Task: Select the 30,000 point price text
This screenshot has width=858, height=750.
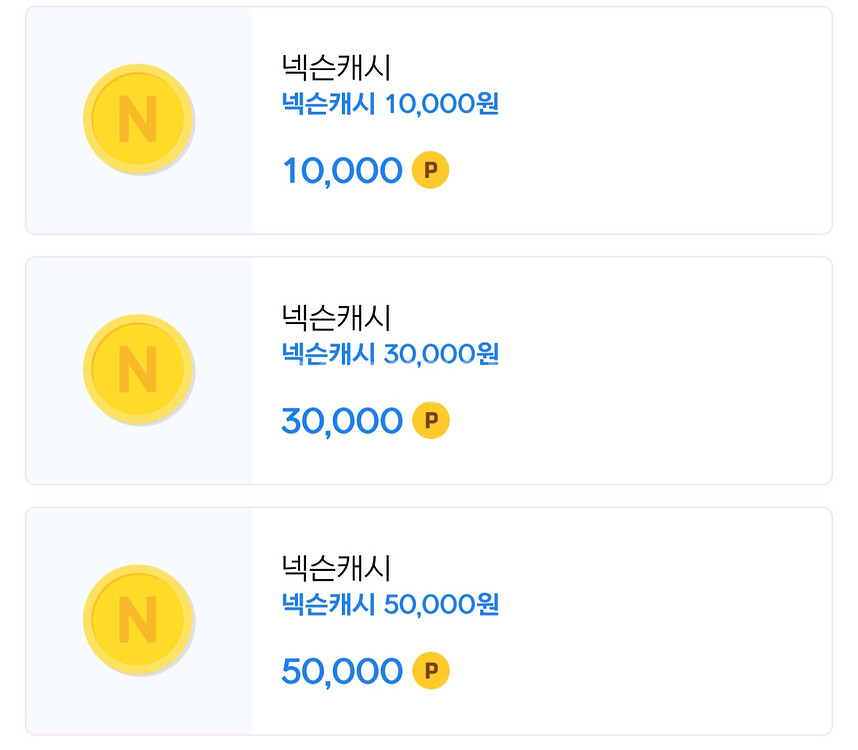Action: click(x=342, y=421)
